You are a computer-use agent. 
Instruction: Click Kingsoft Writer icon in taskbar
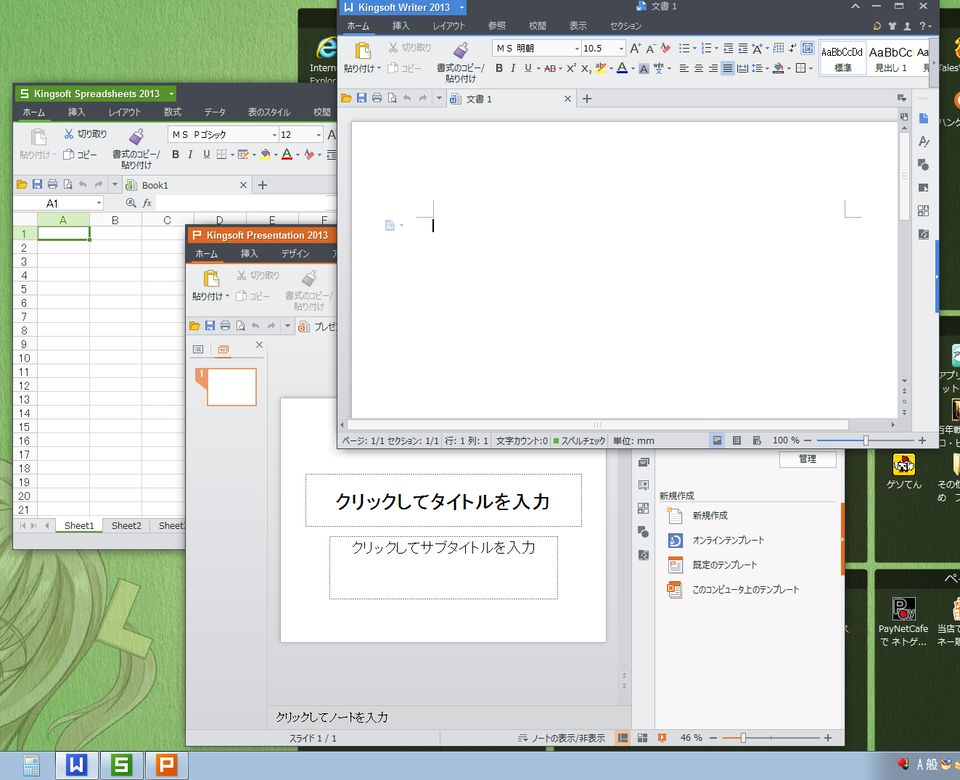[77, 765]
